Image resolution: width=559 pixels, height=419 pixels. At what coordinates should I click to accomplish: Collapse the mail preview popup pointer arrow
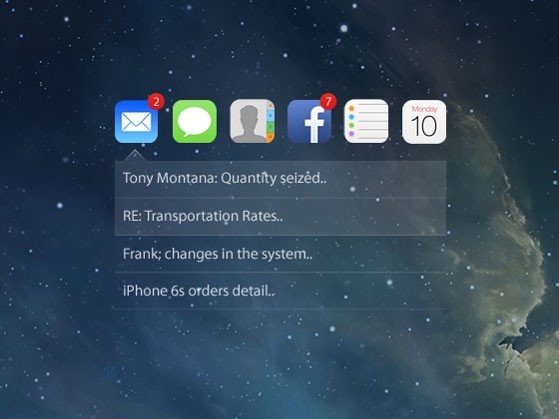point(134,156)
